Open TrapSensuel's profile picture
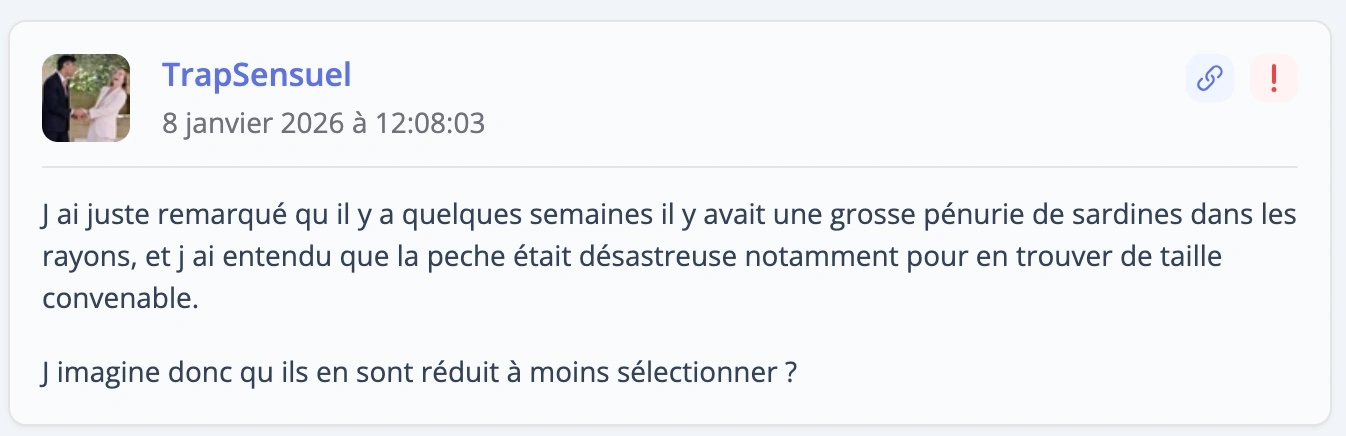 [x=86, y=98]
